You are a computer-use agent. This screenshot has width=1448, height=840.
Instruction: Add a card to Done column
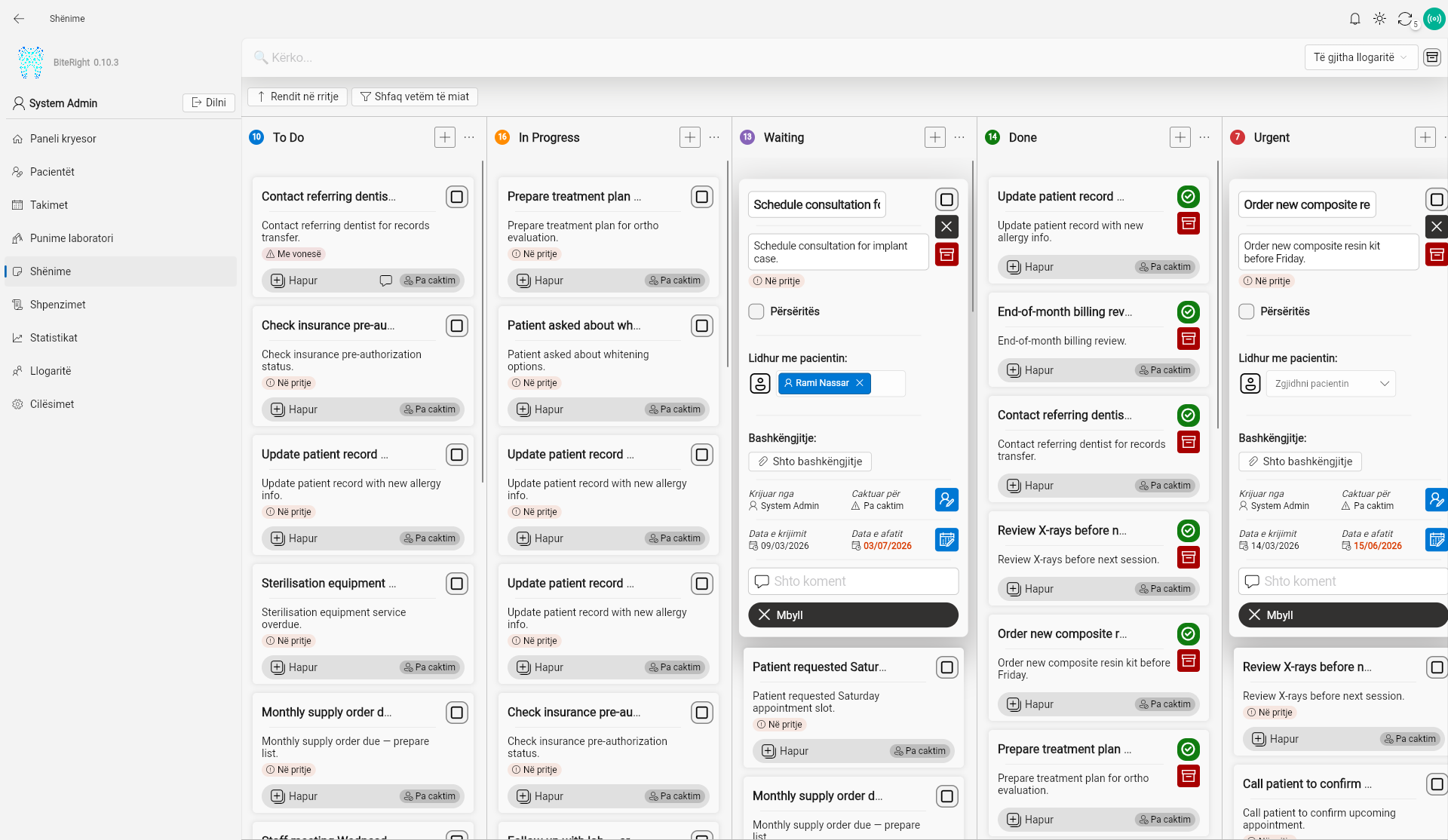(1180, 137)
